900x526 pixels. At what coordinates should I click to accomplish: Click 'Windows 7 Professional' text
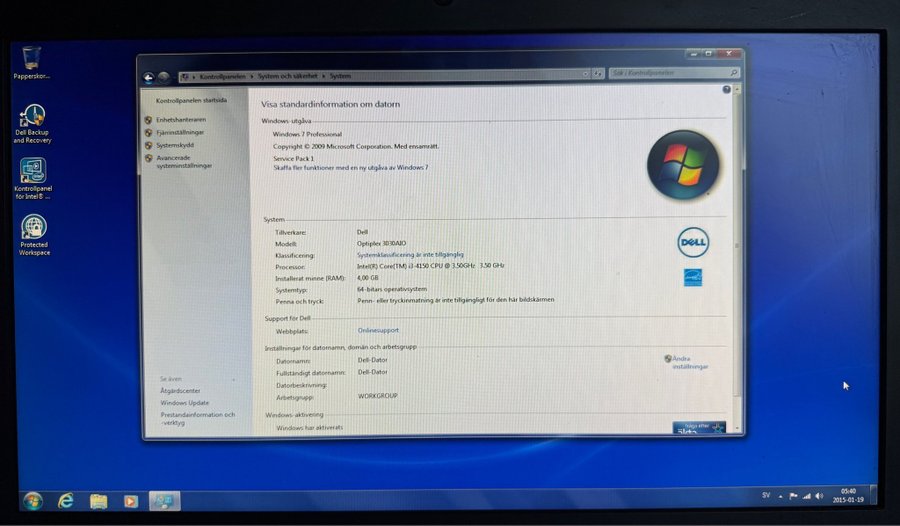pos(307,134)
